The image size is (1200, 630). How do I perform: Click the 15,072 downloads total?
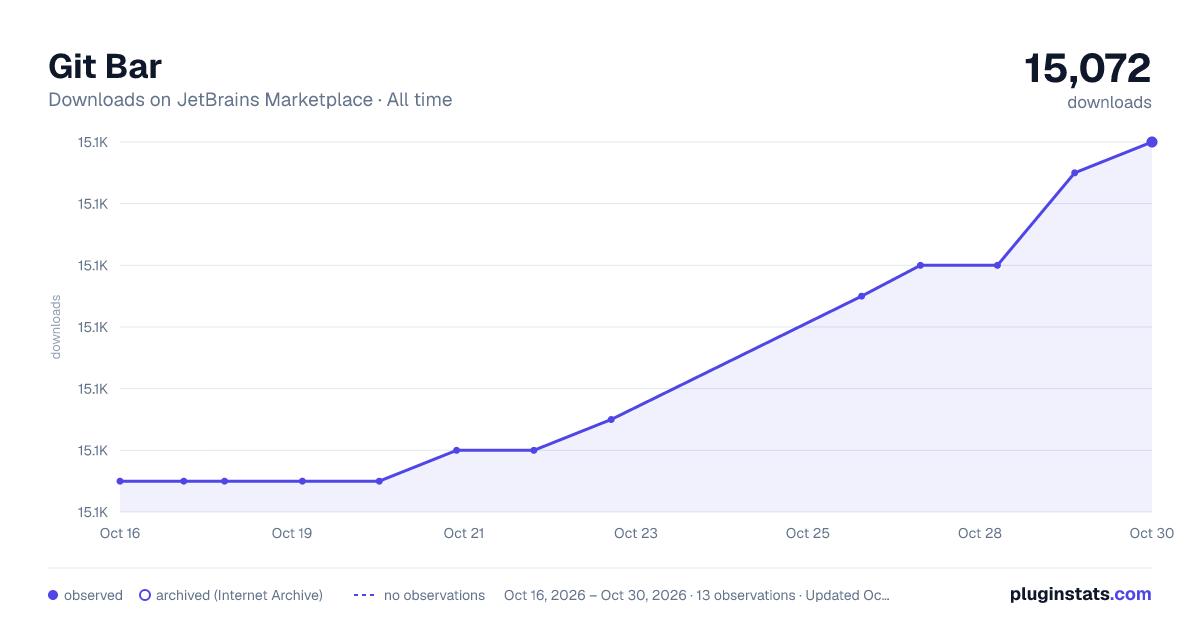(1088, 69)
